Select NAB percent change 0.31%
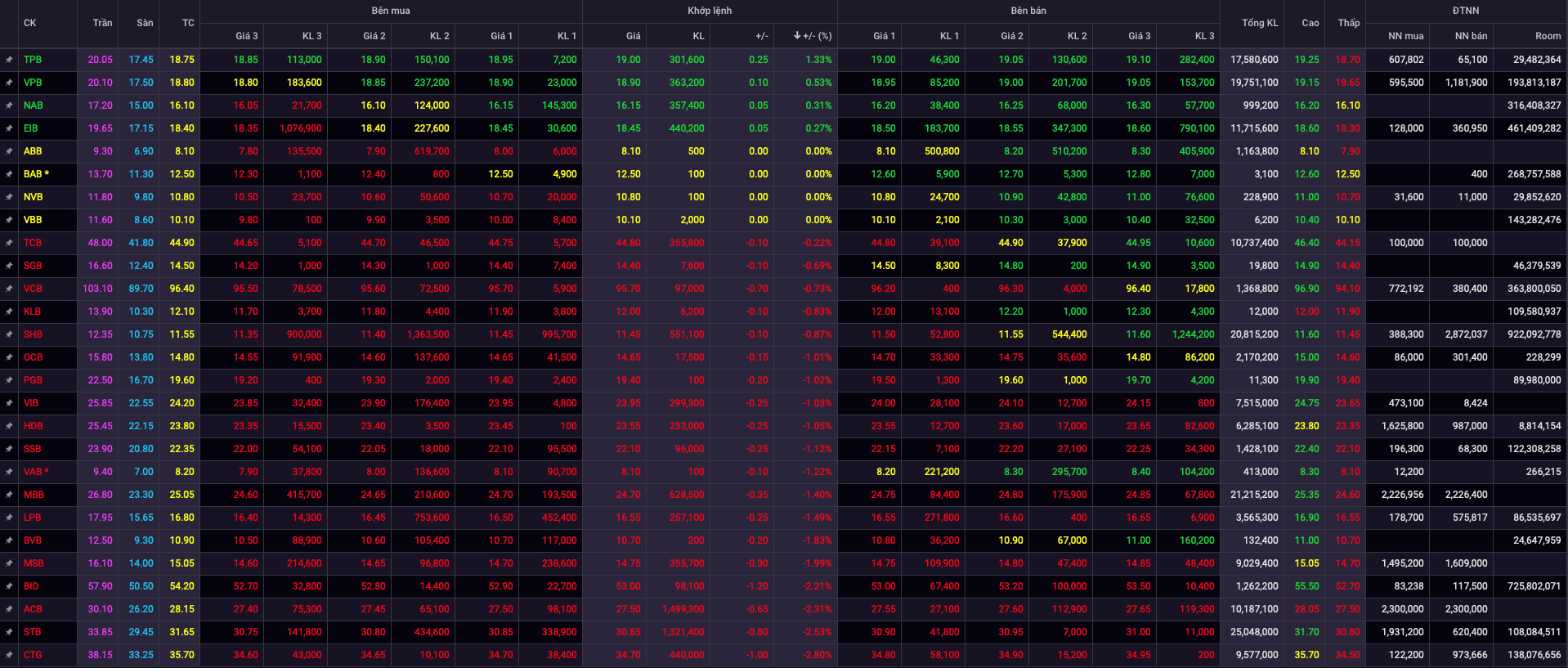1568x668 pixels. 818,105
